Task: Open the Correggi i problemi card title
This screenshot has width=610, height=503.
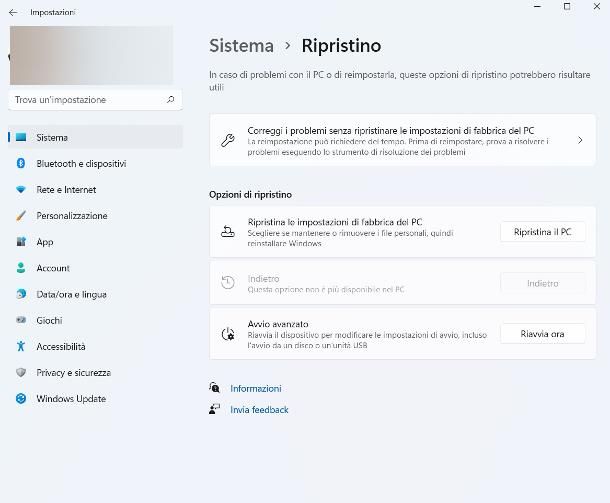Action: click(x=391, y=130)
